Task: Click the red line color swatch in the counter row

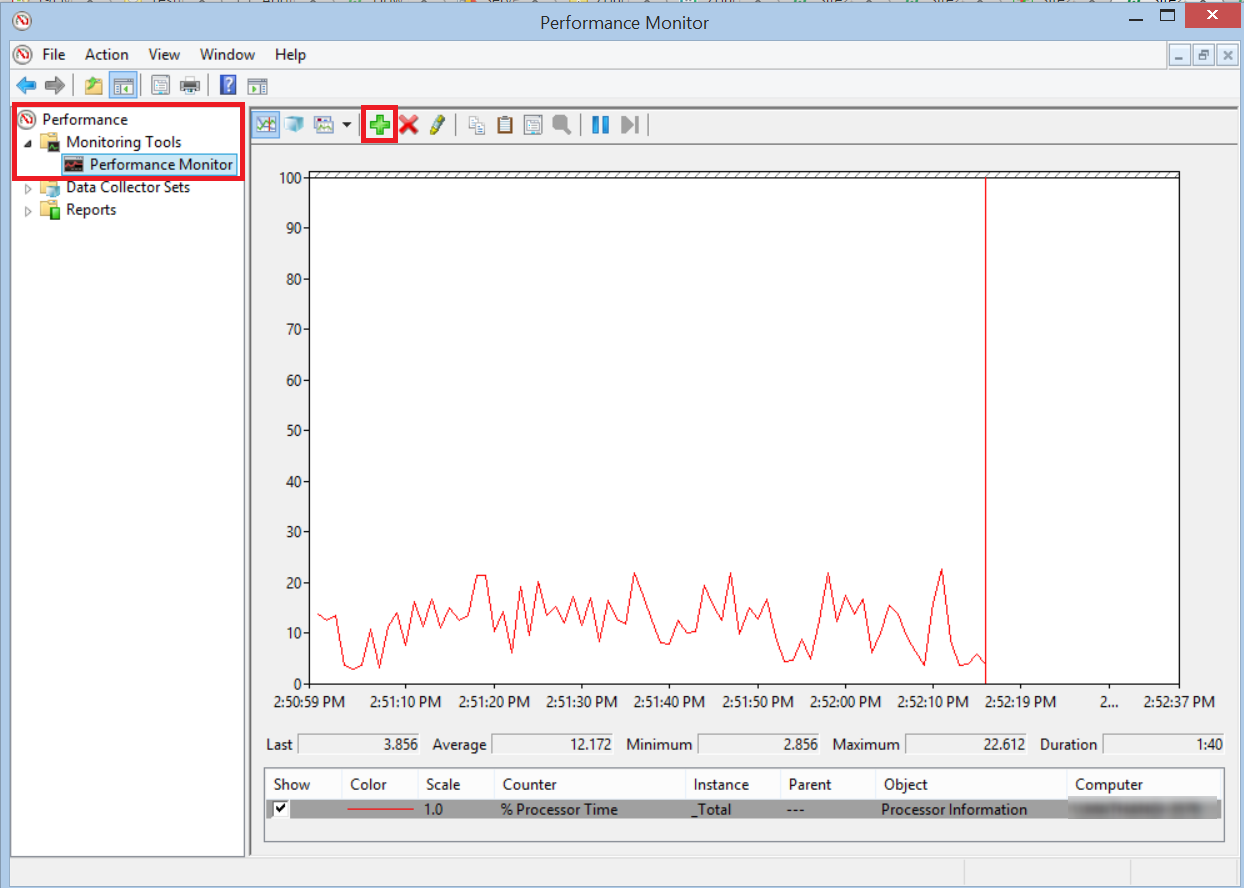Action: point(380,809)
